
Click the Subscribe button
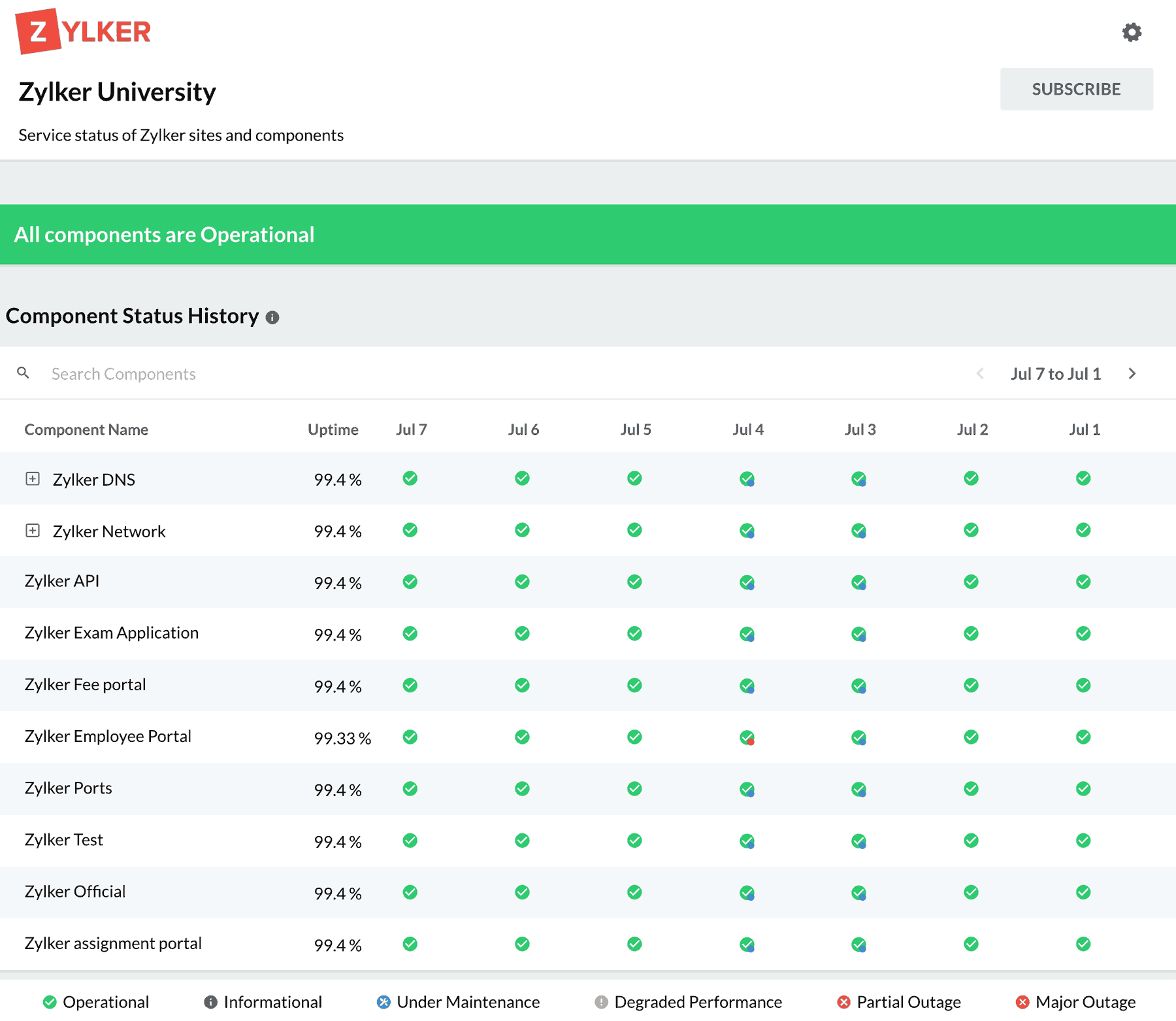click(1075, 89)
